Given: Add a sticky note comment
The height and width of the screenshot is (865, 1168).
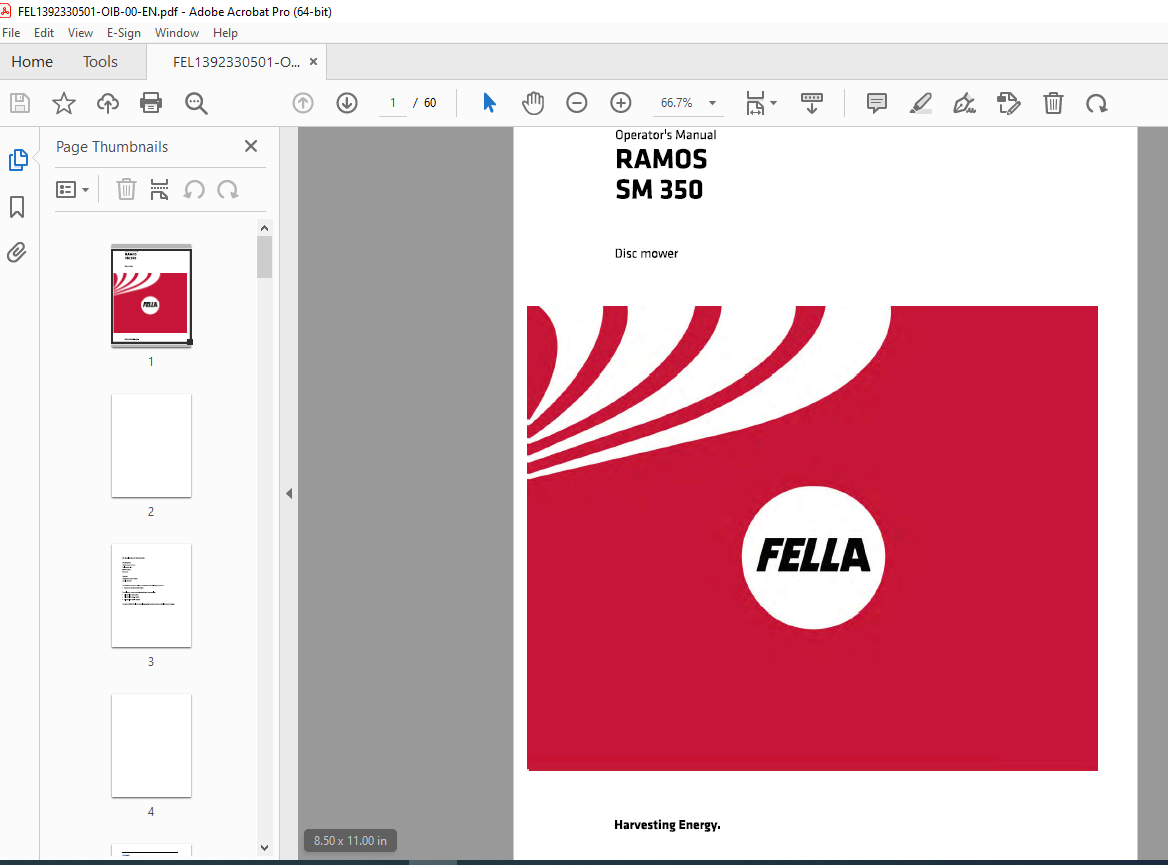Looking at the screenshot, I should click(x=877, y=103).
